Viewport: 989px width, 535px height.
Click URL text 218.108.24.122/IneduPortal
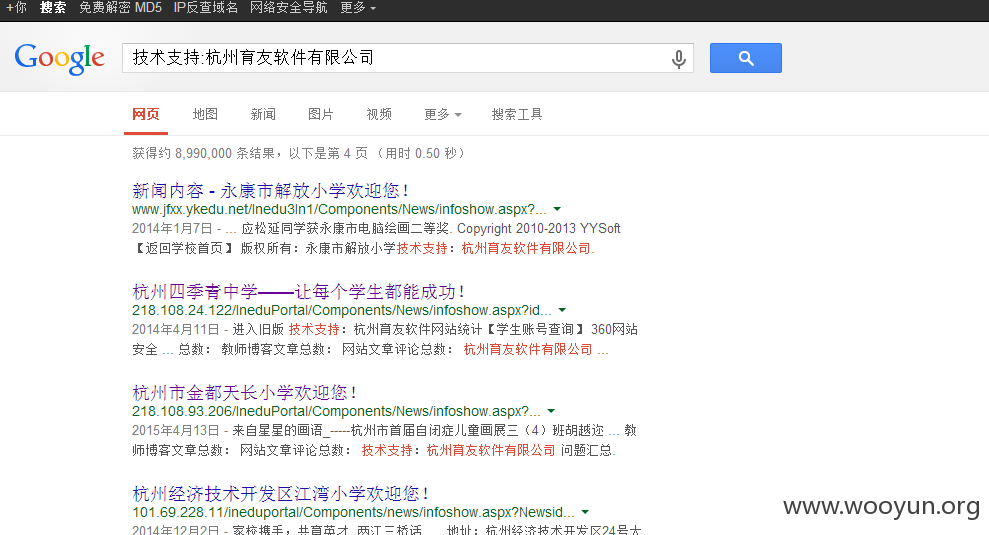[342, 310]
